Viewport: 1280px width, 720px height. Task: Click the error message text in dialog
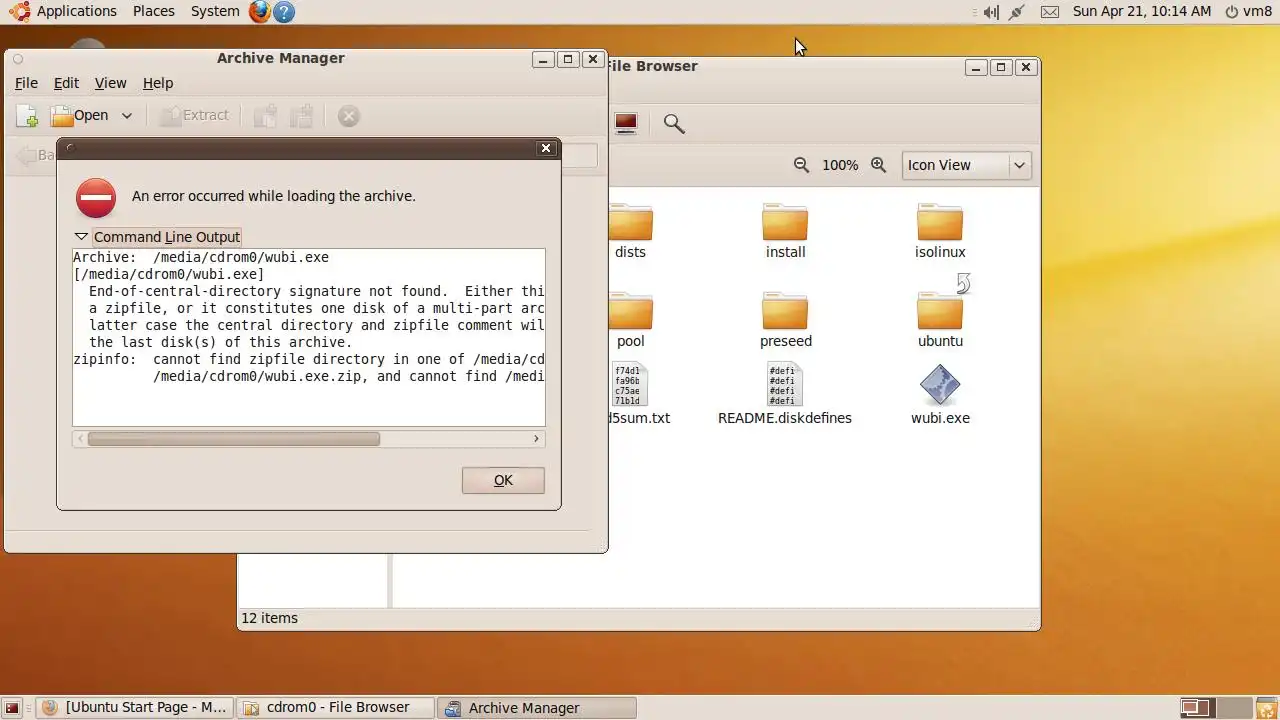pos(274,196)
